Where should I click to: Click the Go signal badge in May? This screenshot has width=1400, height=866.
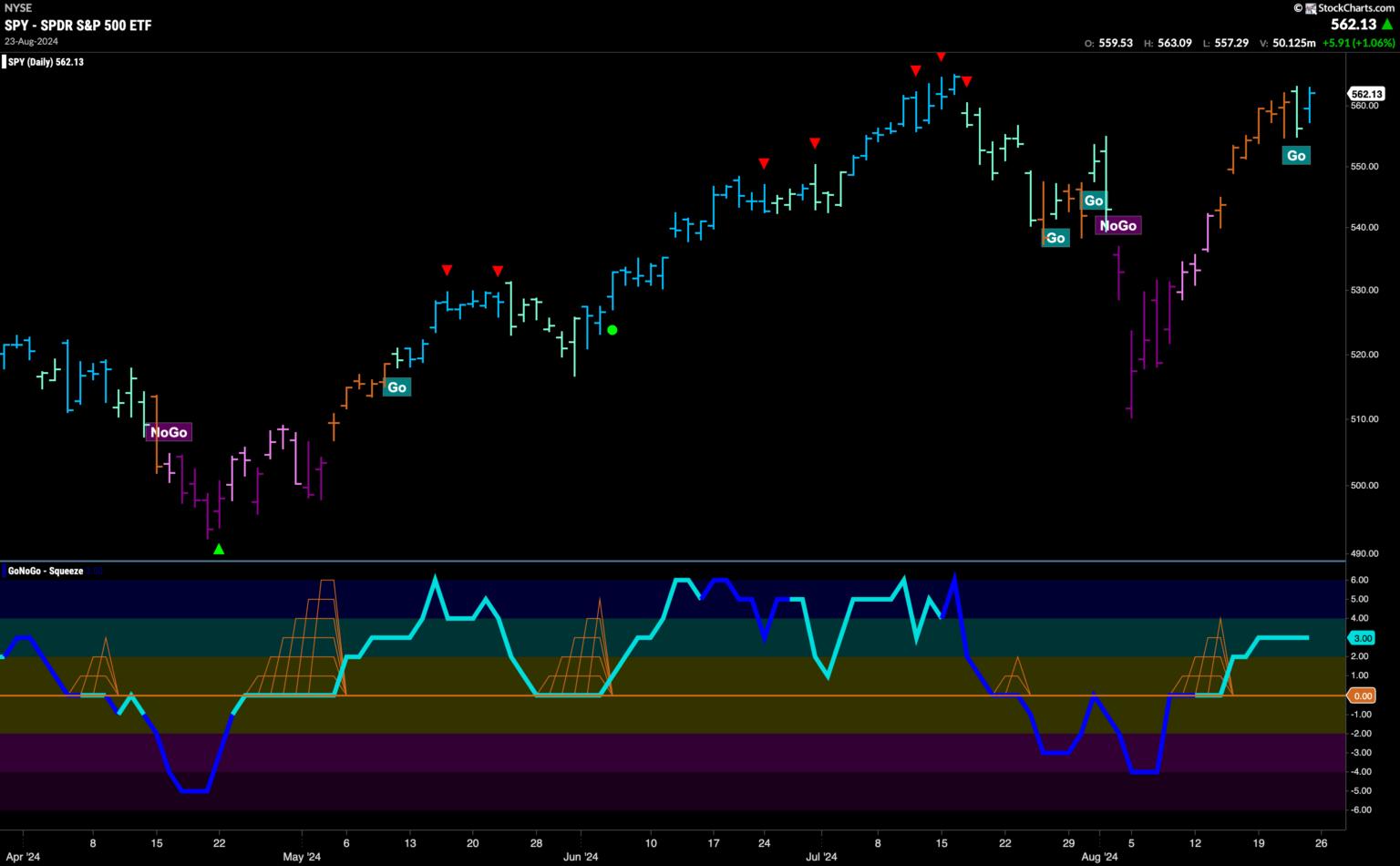(396, 387)
